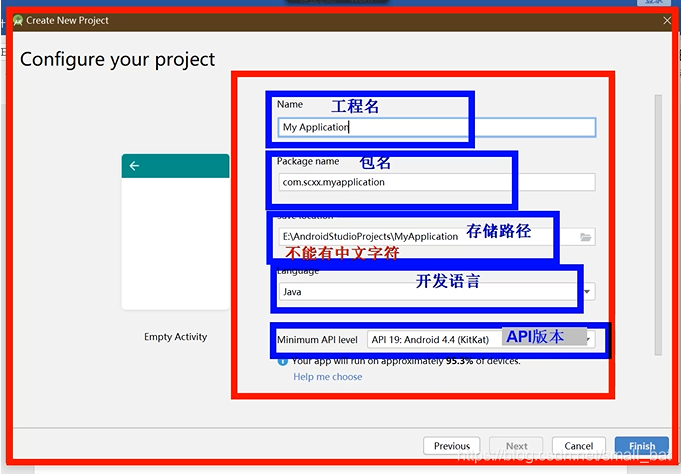Image resolution: width=682 pixels, height=474 pixels.
Task: Open the Language dropdown showing Java
Action: coord(437,292)
